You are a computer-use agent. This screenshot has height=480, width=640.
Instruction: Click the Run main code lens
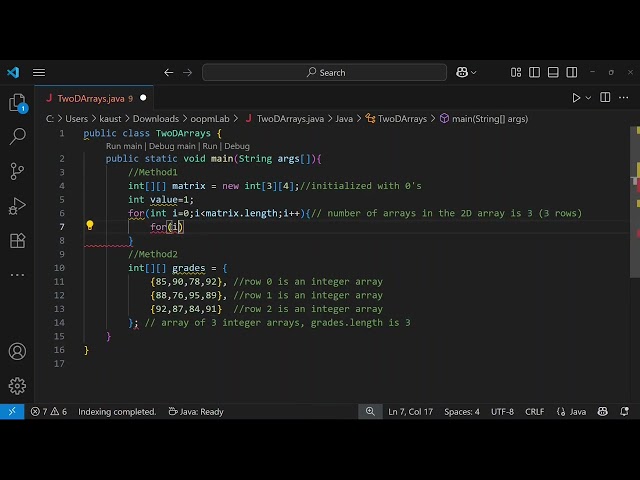point(124,146)
